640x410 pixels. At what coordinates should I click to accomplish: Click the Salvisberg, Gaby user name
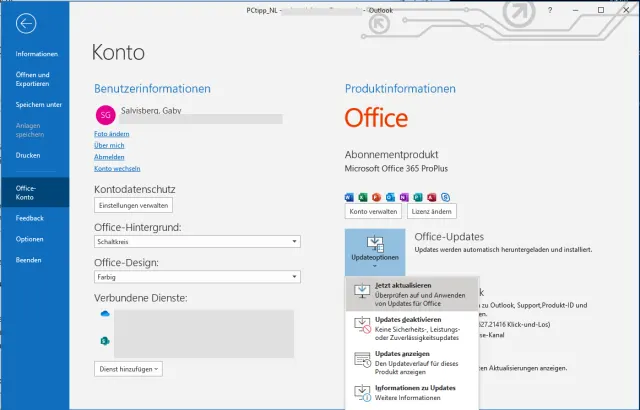(x=151, y=111)
